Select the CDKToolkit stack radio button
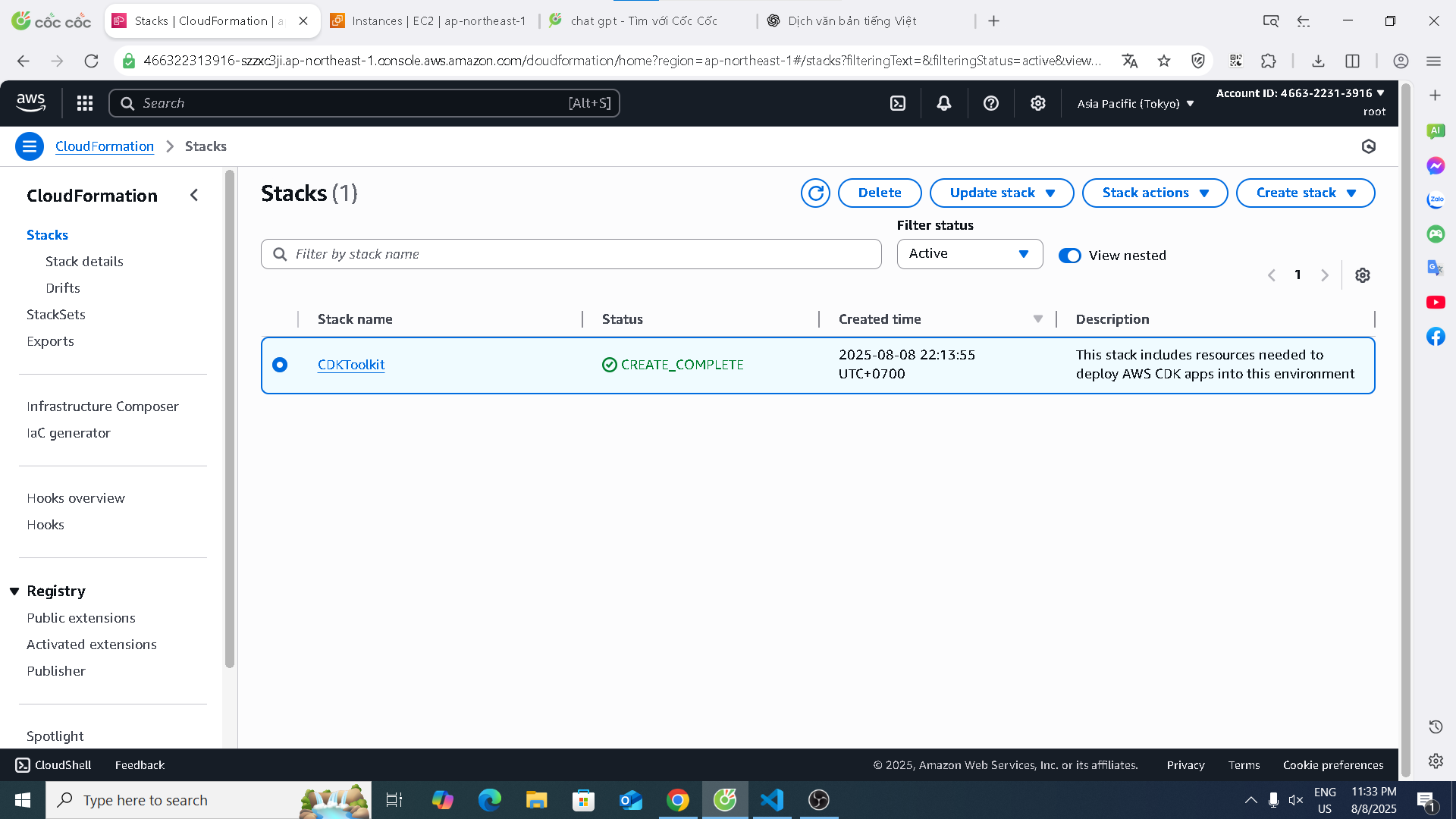Image resolution: width=1456 pixels, height=819 pixels. click(x=280, y=365)
